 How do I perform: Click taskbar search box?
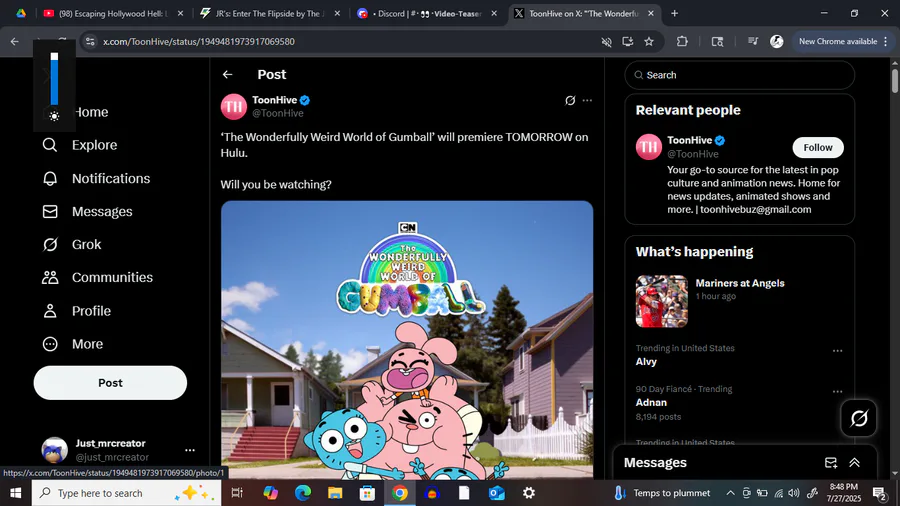(x=126, y=493)
